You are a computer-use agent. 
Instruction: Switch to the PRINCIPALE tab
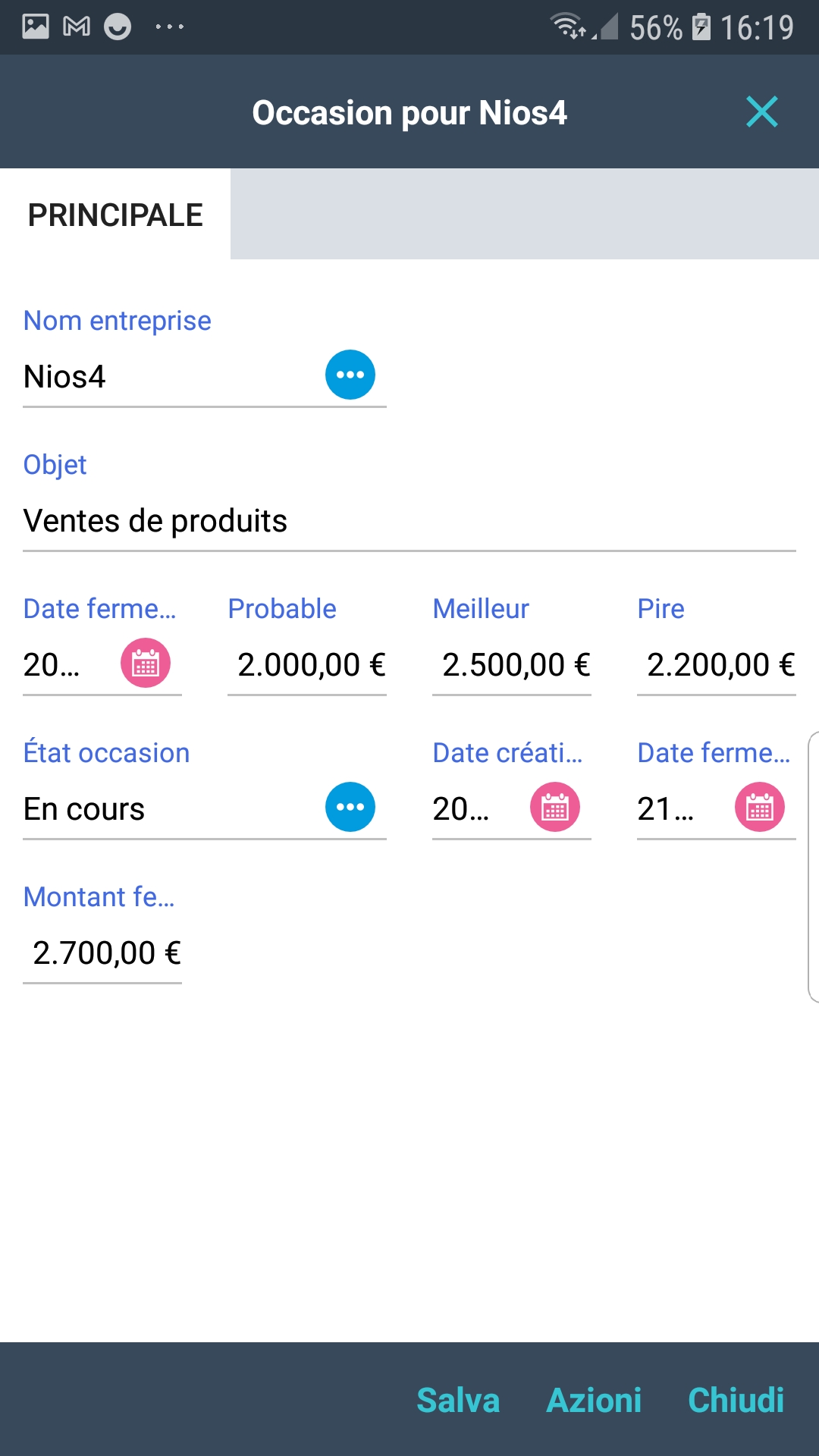click(x=115, y=215)
